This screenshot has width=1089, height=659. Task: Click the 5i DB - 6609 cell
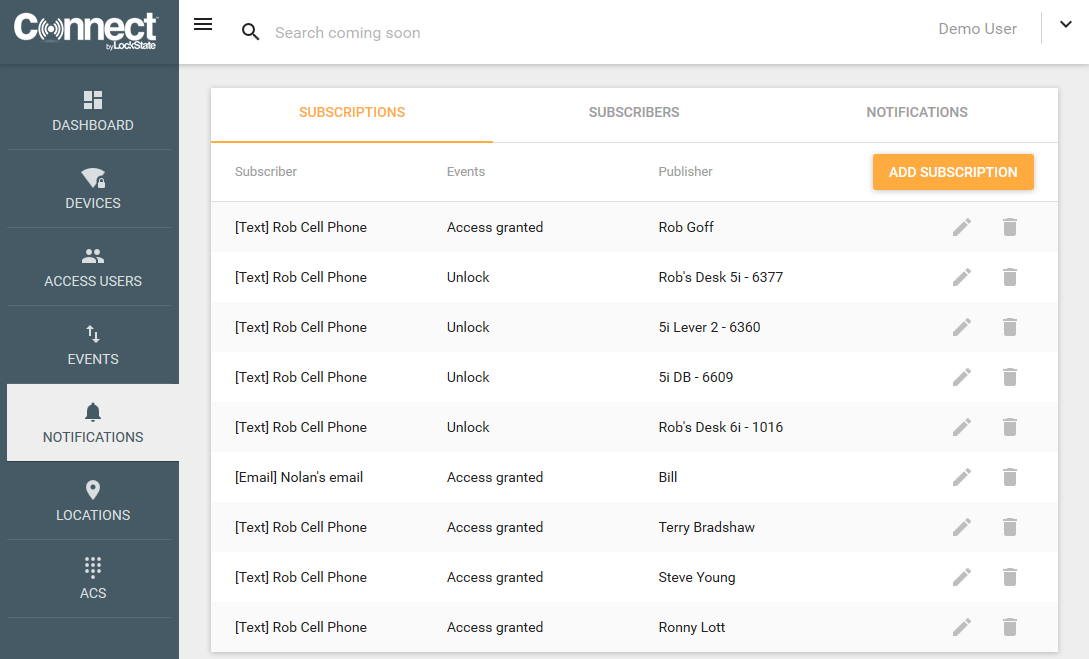pos(696,377)
